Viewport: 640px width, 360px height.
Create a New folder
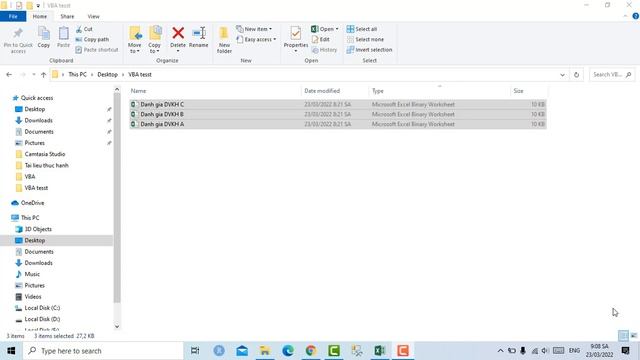(224, 40)
